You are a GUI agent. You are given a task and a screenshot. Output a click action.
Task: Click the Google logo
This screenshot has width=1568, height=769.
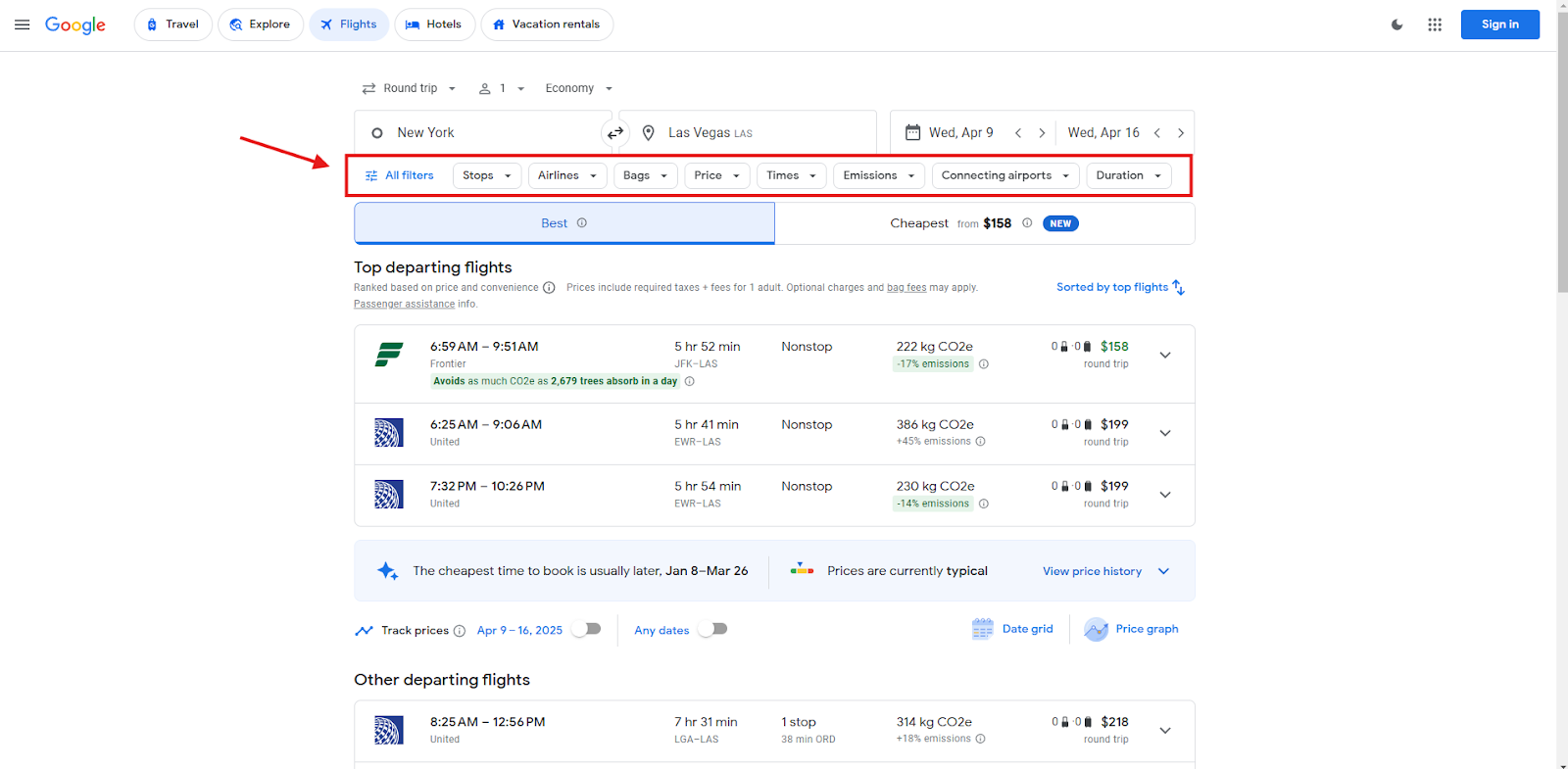click(x=75, y=25)
